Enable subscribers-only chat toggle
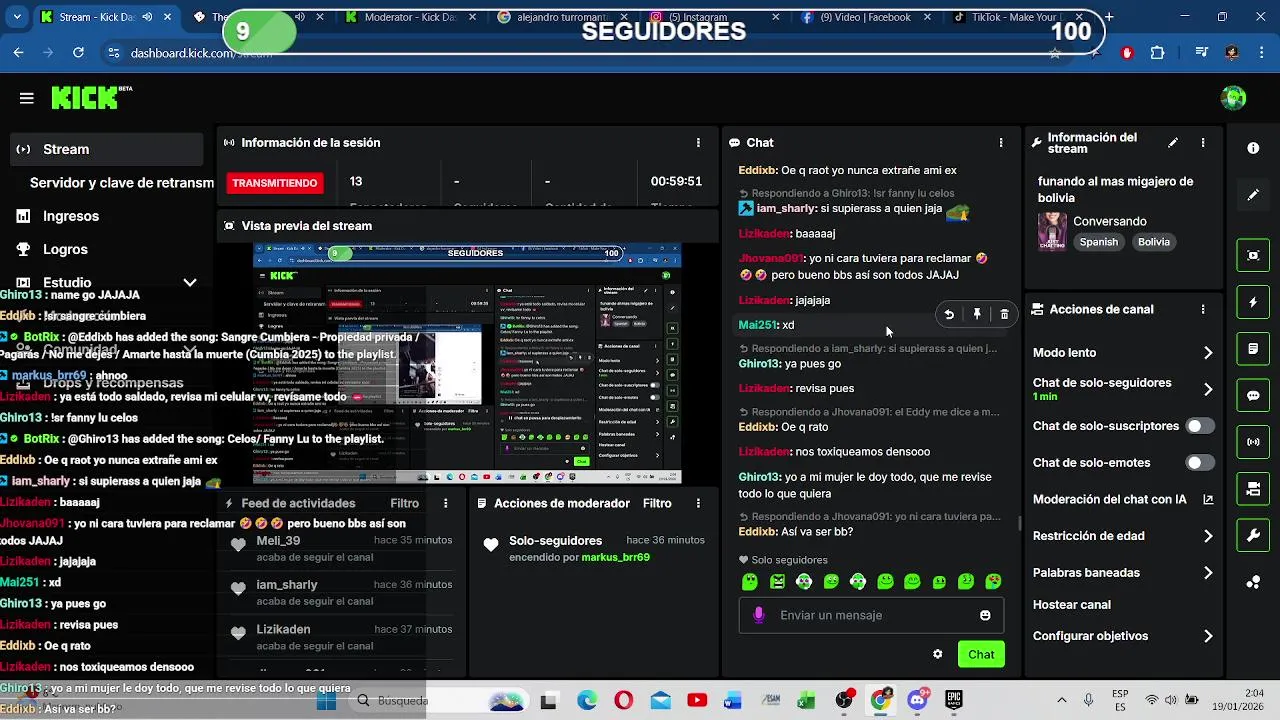The image size is (1280, 720). coord(1199,426)
